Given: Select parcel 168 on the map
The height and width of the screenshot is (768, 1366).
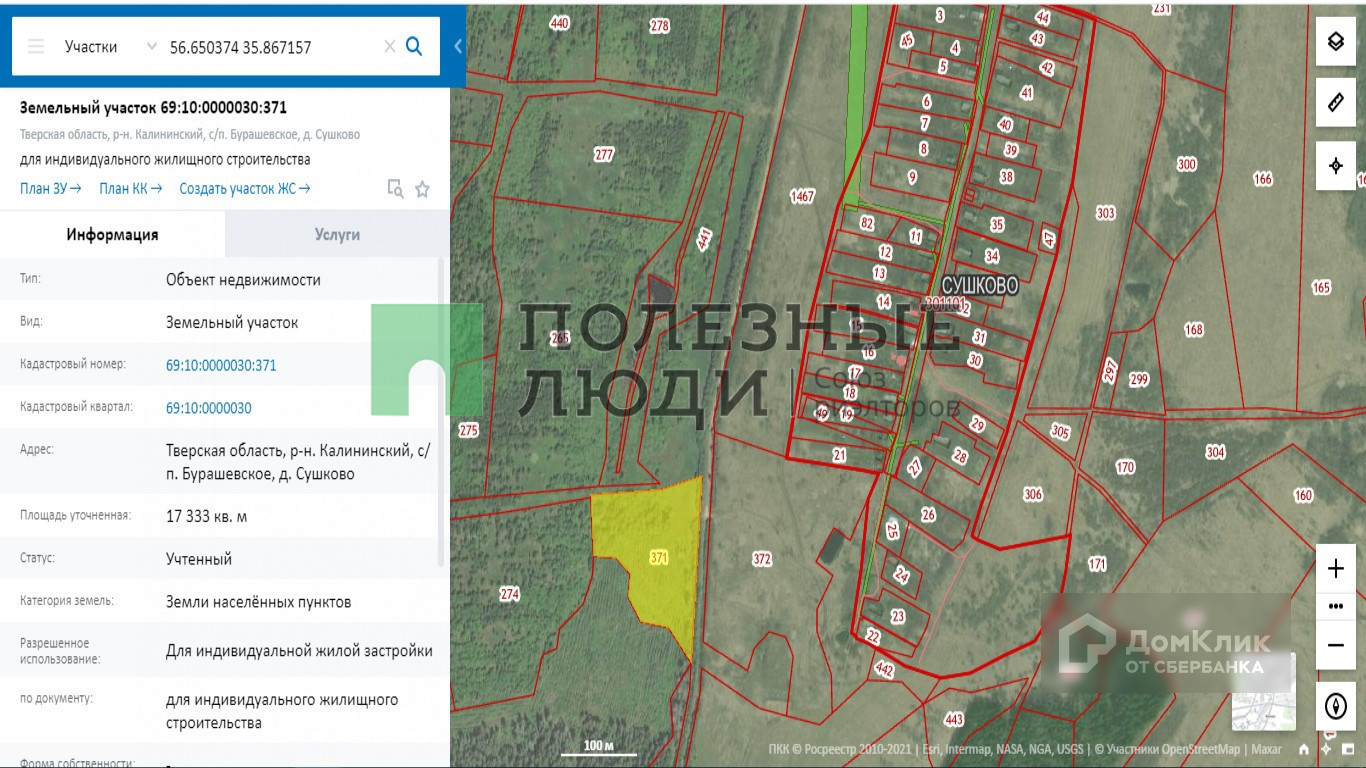Looking at the screenshot, I should (x=1194, y=329).
